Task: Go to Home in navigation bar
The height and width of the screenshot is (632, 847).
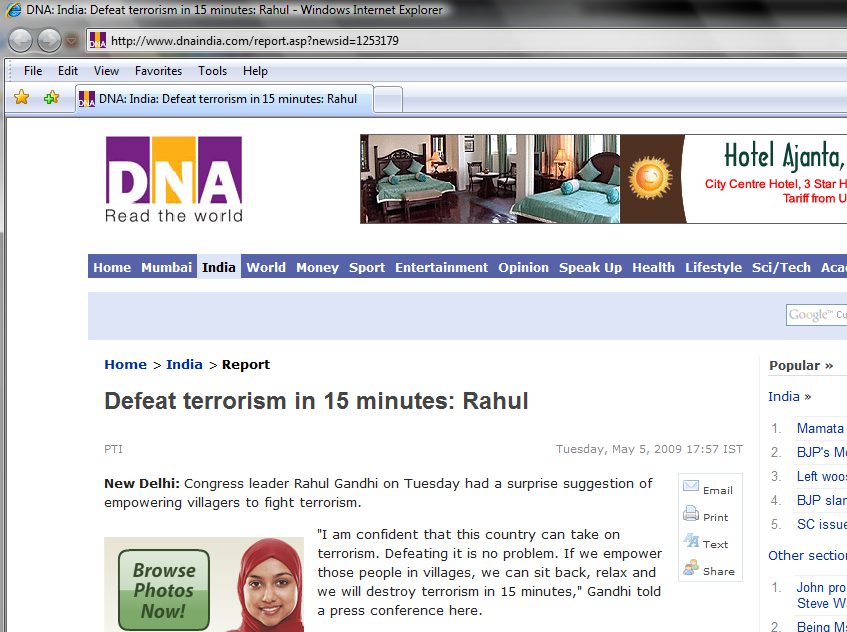Action: [112, 267]
